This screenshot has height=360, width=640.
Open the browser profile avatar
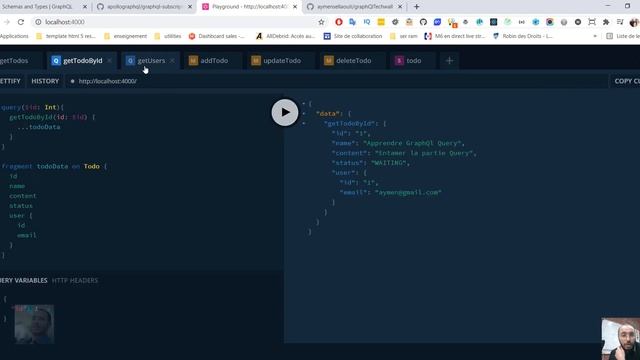[634, 22]
